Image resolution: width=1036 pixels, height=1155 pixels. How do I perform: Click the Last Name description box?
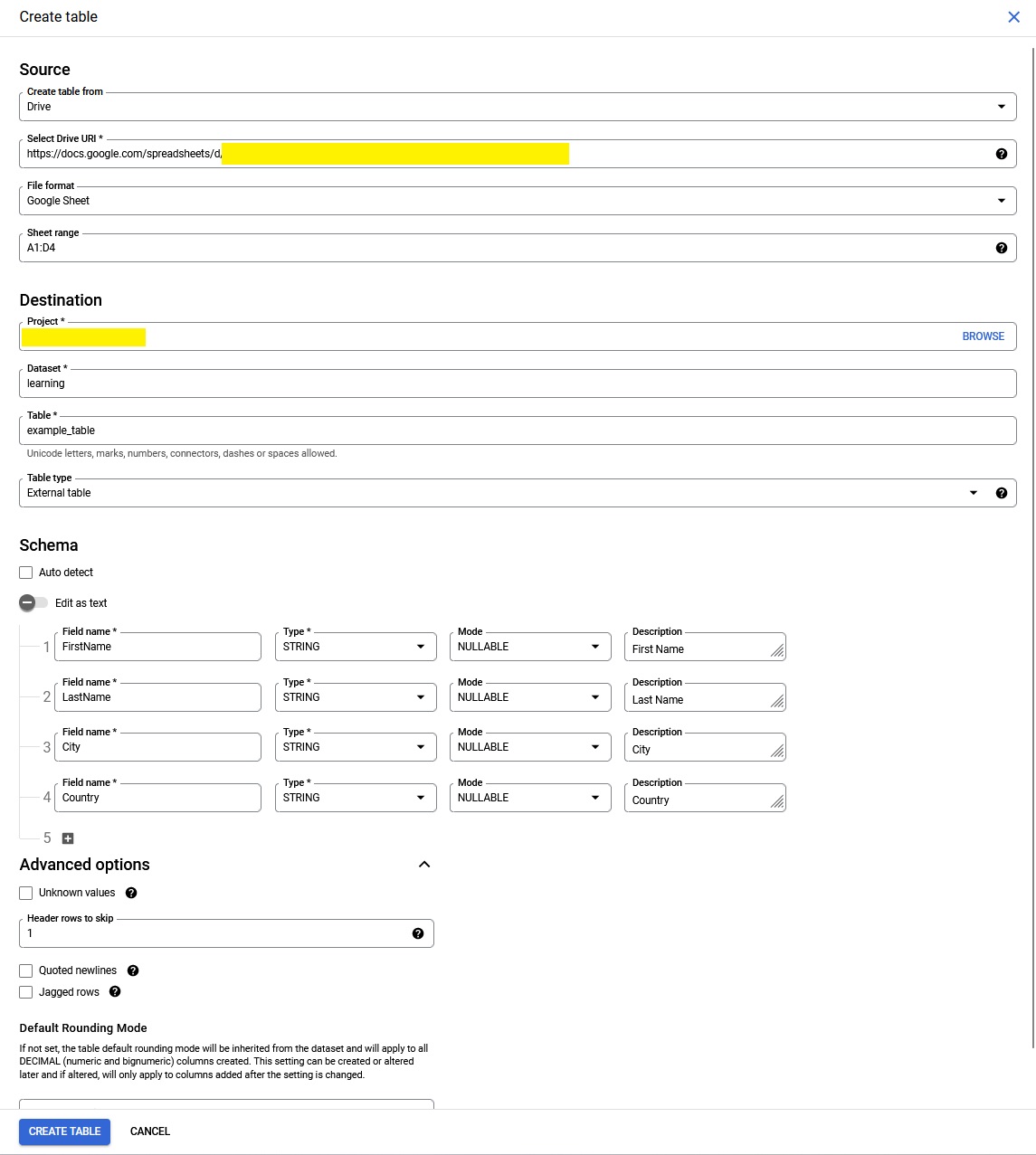705,697
